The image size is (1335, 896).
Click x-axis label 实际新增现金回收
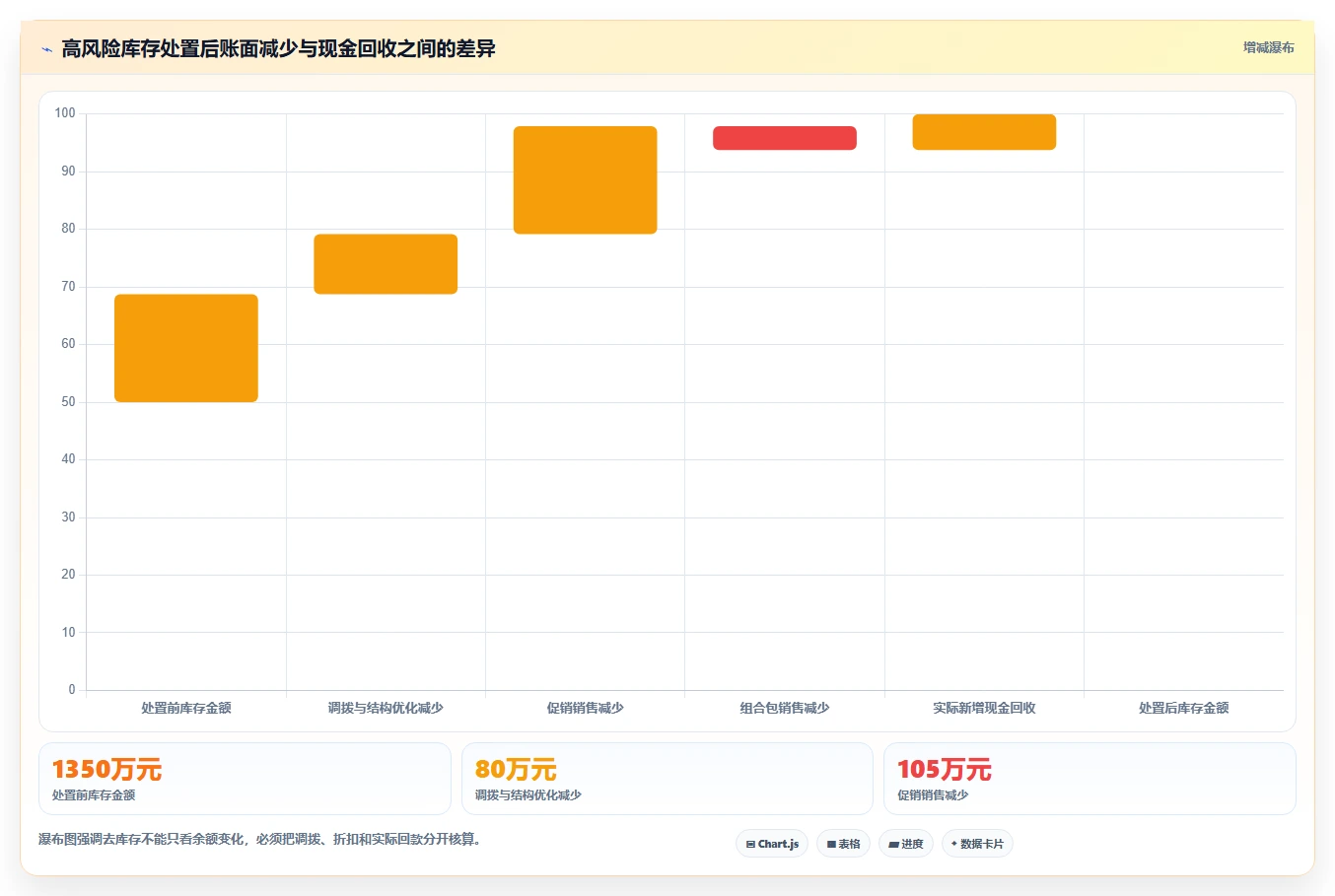[984, 708]
